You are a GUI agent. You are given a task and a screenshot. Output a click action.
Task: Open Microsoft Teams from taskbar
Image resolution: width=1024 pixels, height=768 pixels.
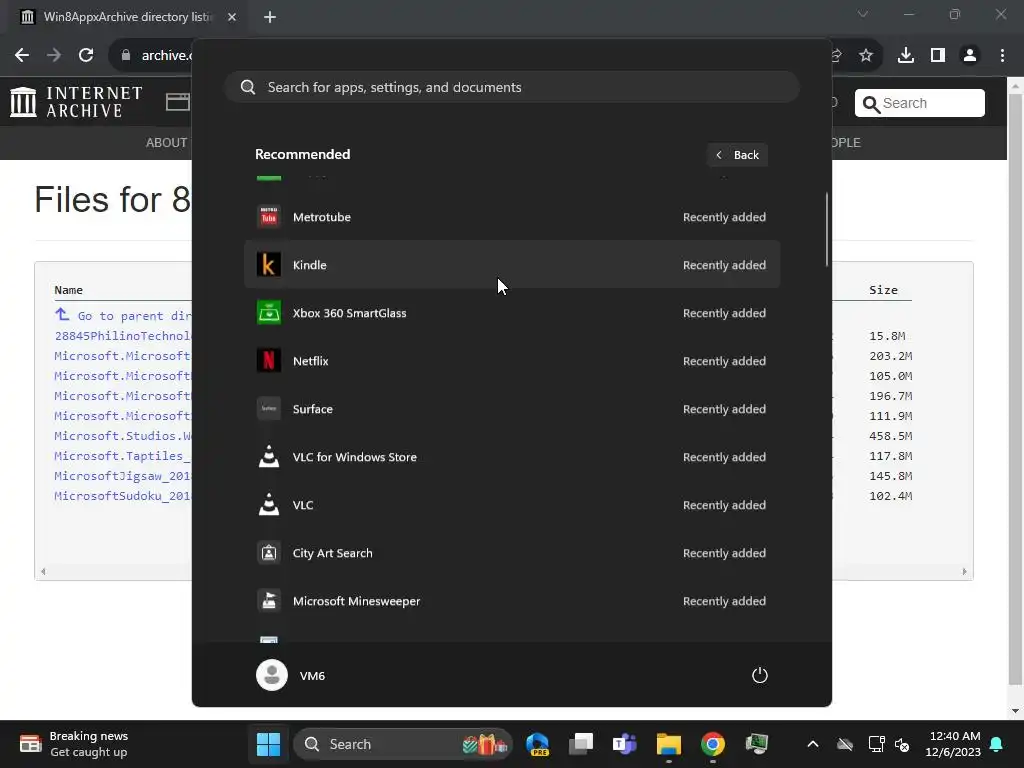pyautogui.click(x=624, y=744)
